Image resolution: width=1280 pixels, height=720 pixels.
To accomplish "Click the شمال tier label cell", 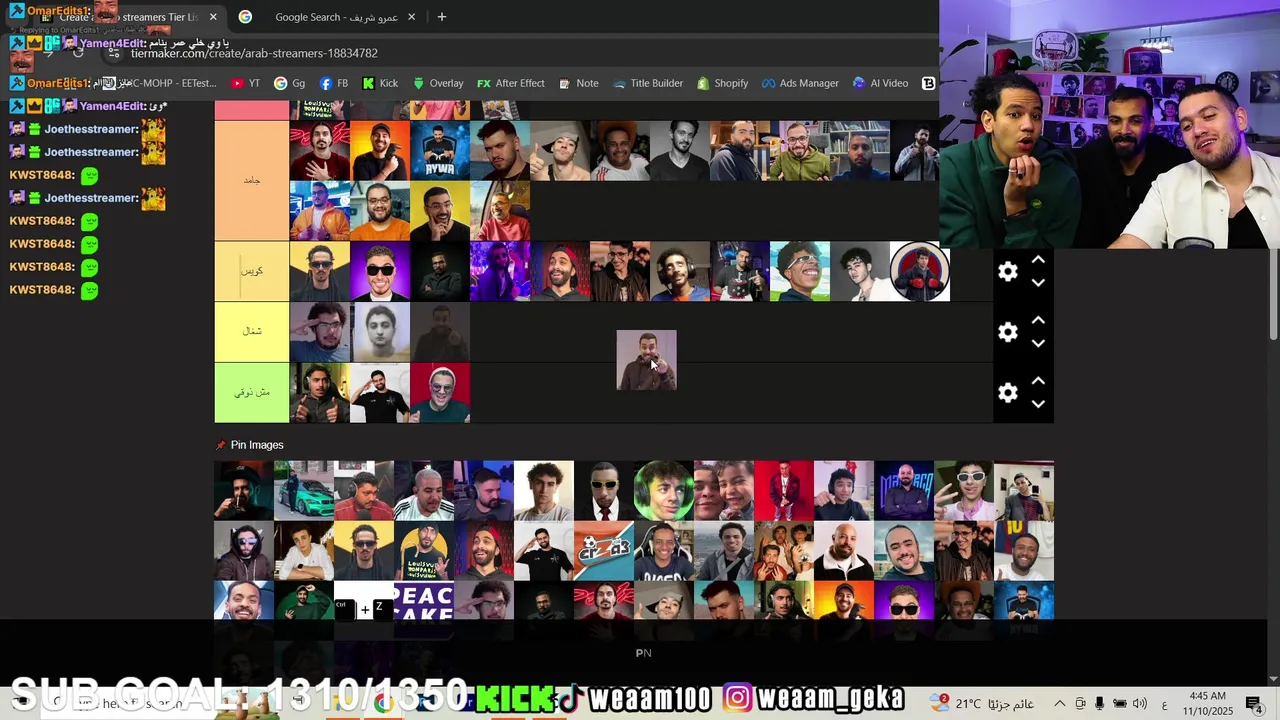I will pyautogui.click(x=252, y=332).
